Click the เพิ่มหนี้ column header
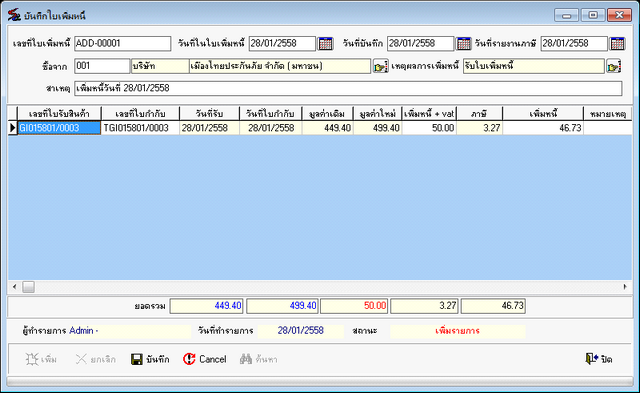Screen dimensions: 640x393 tap(543, 114)
